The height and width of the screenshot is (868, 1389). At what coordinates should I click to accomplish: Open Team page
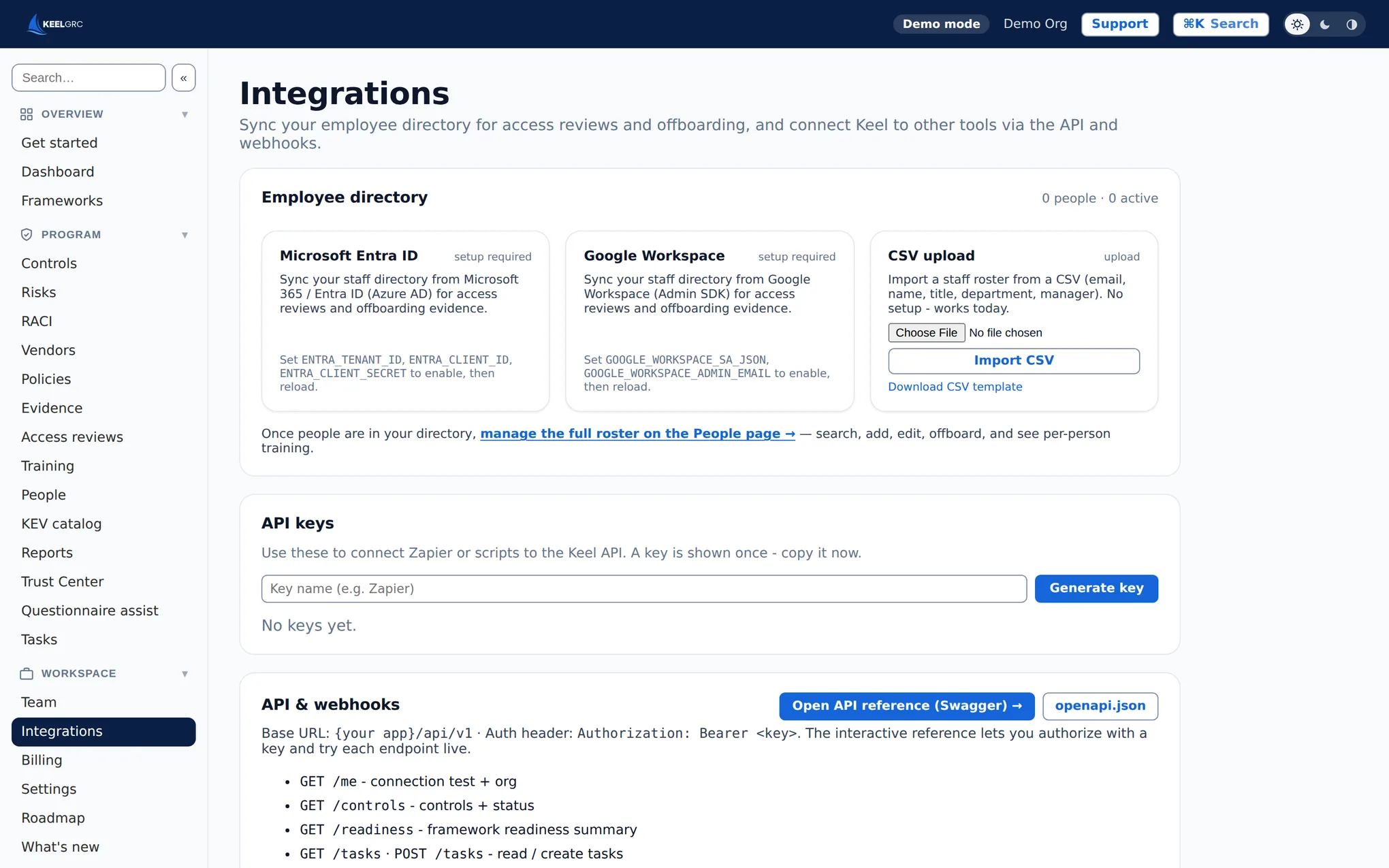click(x=103, y=703)
